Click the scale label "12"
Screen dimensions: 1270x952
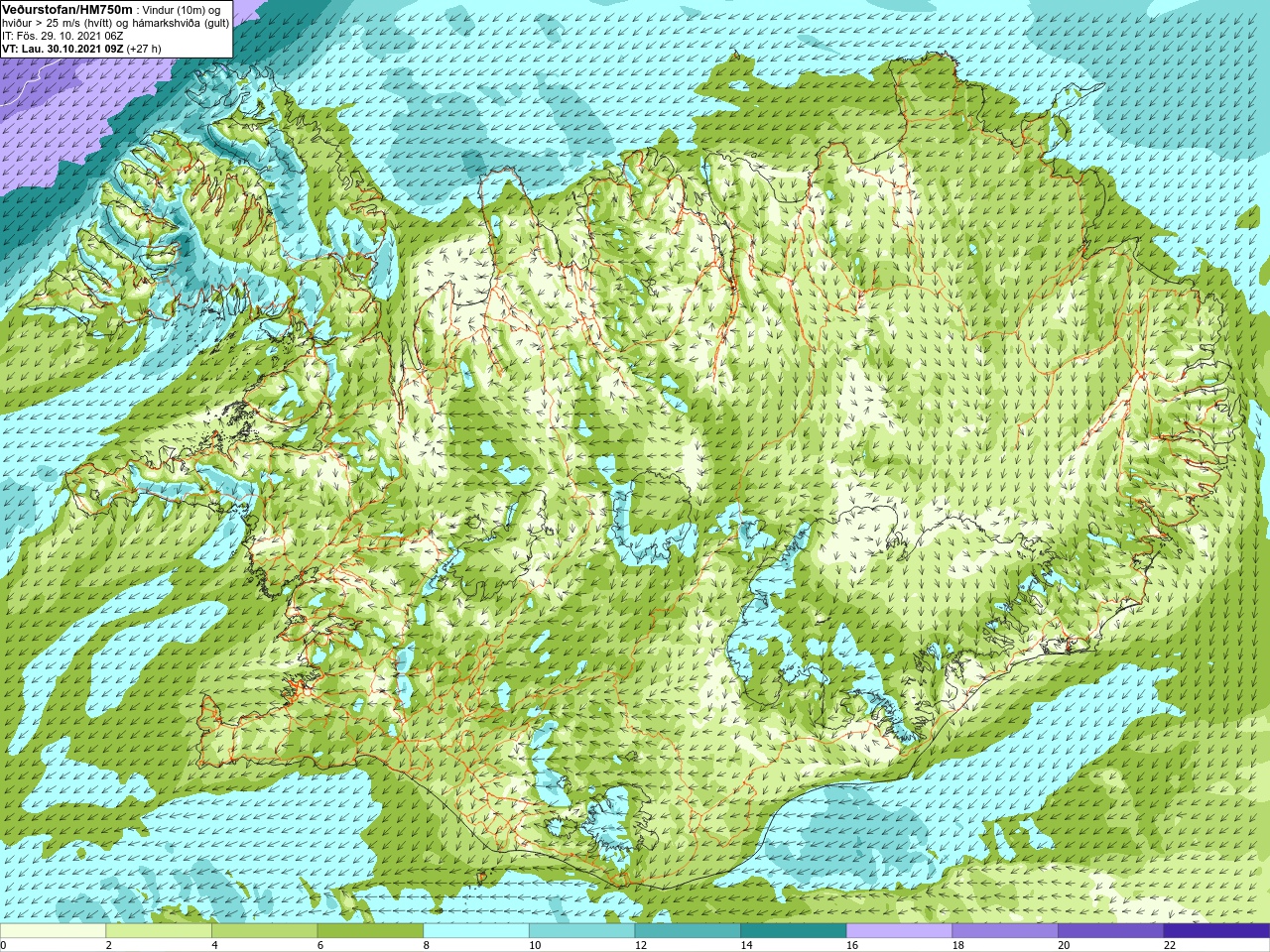641,945
